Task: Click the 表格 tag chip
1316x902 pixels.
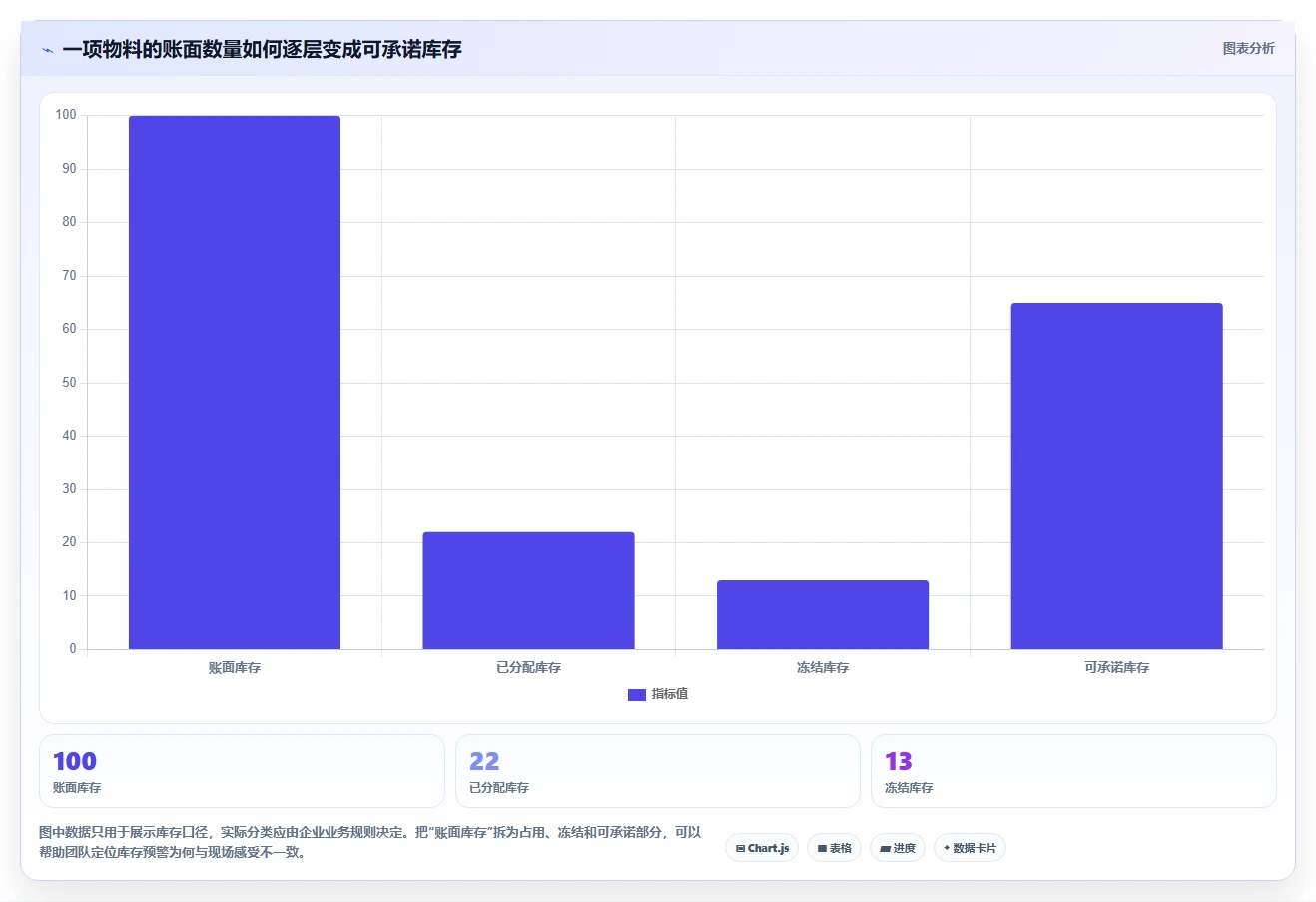Action: point(834,848)
